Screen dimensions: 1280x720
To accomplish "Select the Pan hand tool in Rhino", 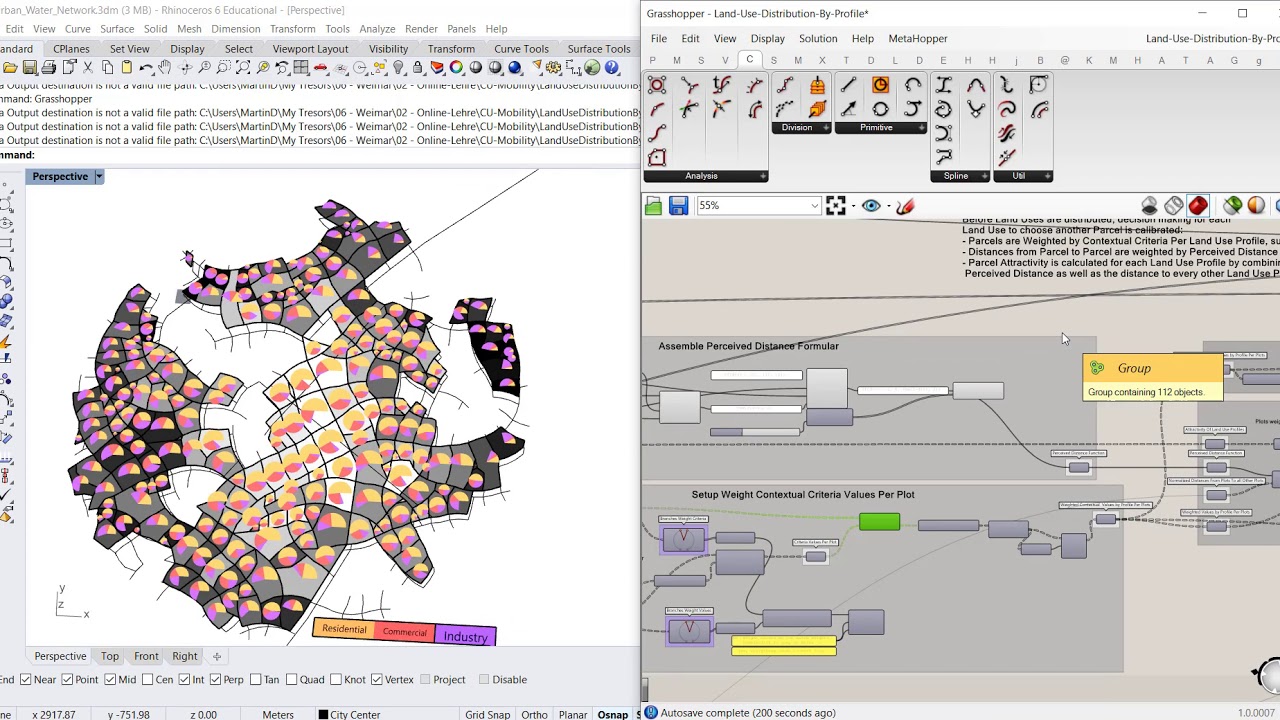I will tap(165, 68).
